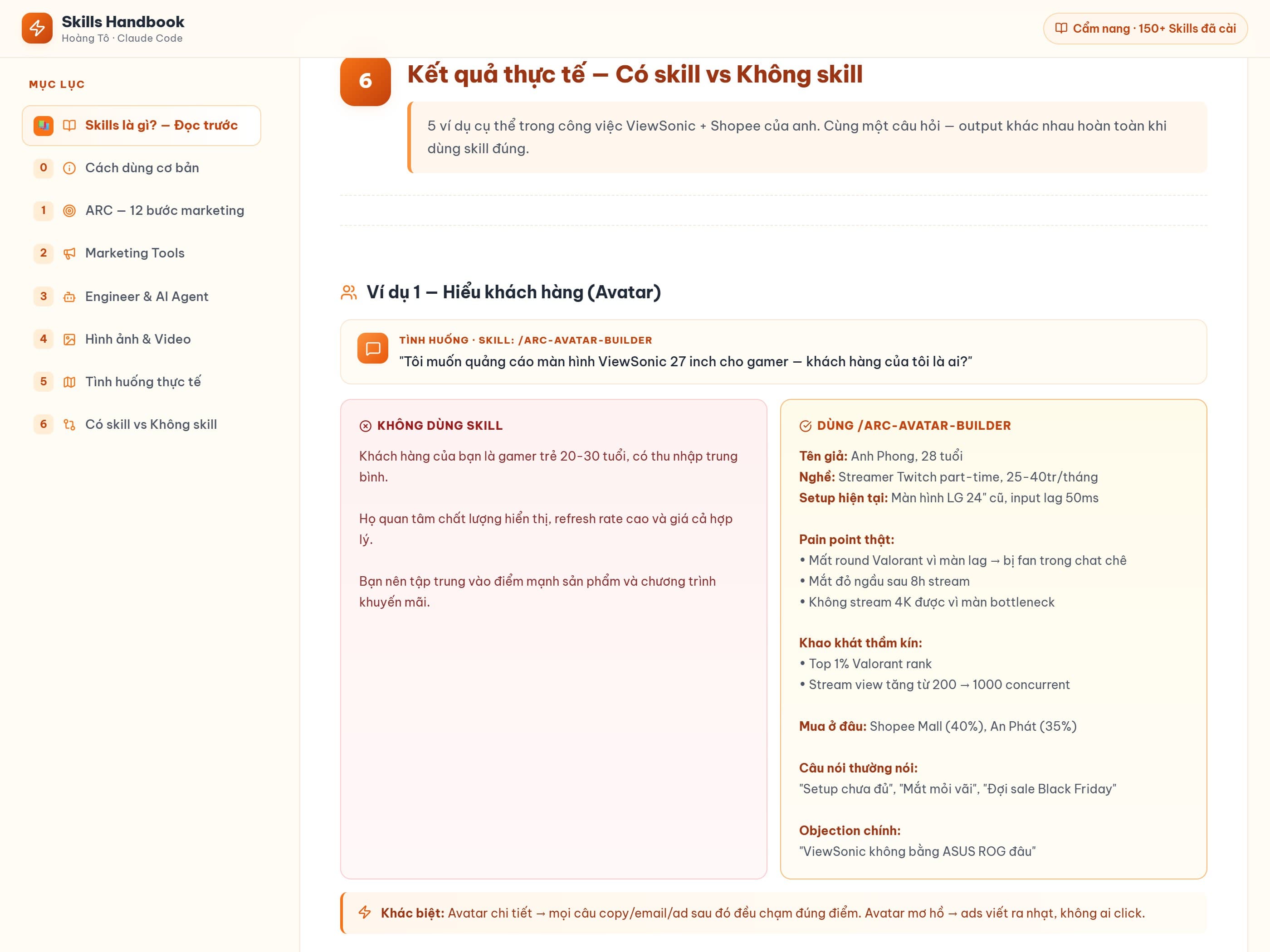
Task: Click Không stream 4K bullet point
Action: [927, 602]
